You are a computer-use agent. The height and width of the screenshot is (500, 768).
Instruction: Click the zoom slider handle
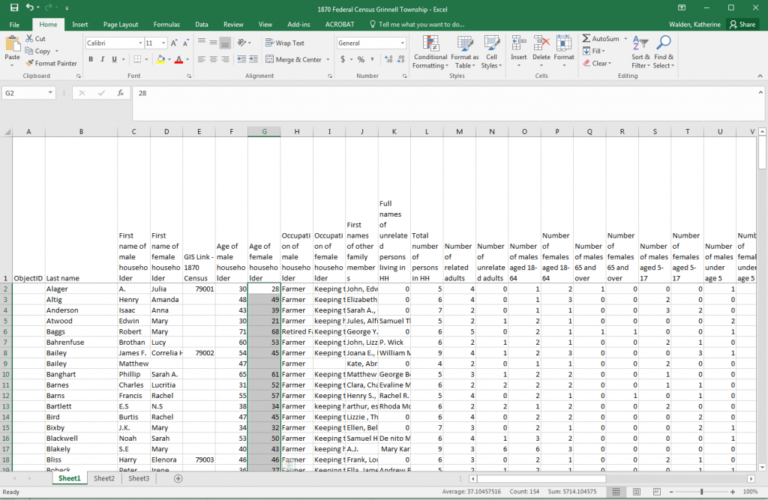pos(701,492)
